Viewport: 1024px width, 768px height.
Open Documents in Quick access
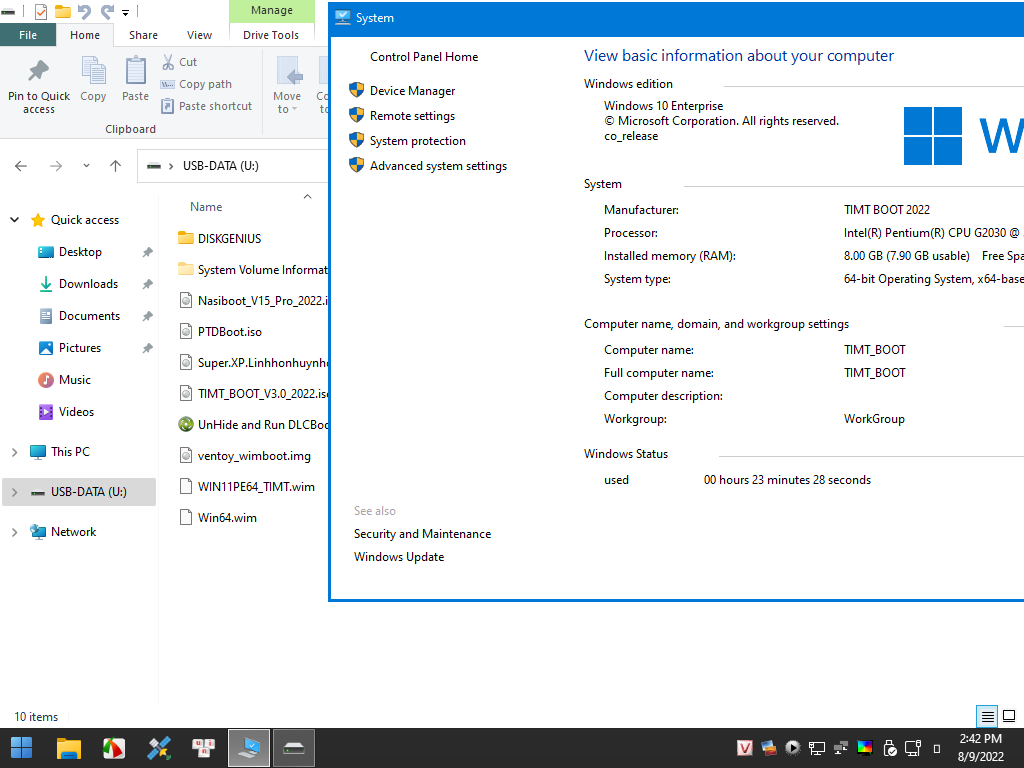(x=89, y=316)
